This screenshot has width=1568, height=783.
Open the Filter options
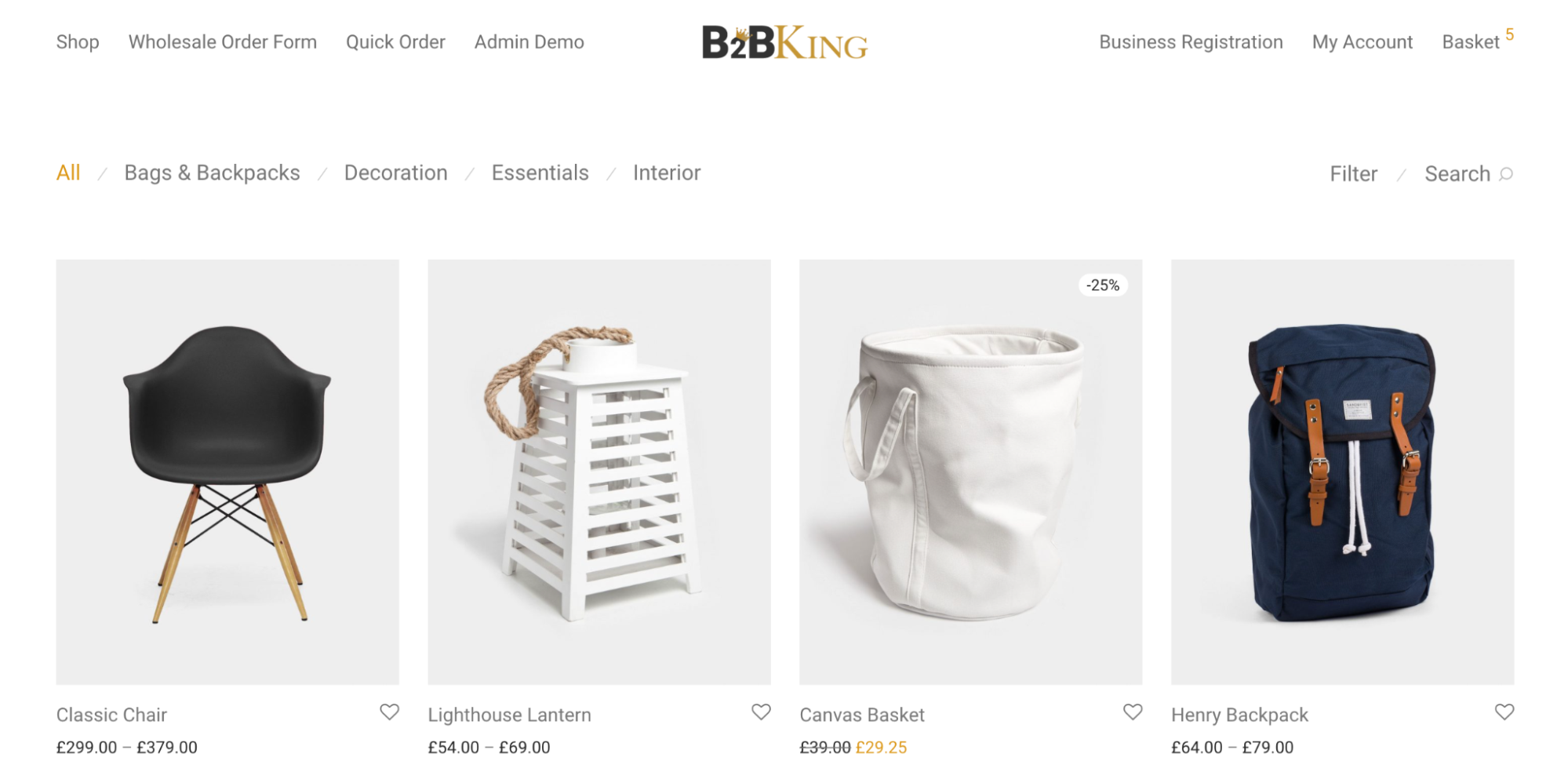pyautogui.click(x=1353, y=173)
